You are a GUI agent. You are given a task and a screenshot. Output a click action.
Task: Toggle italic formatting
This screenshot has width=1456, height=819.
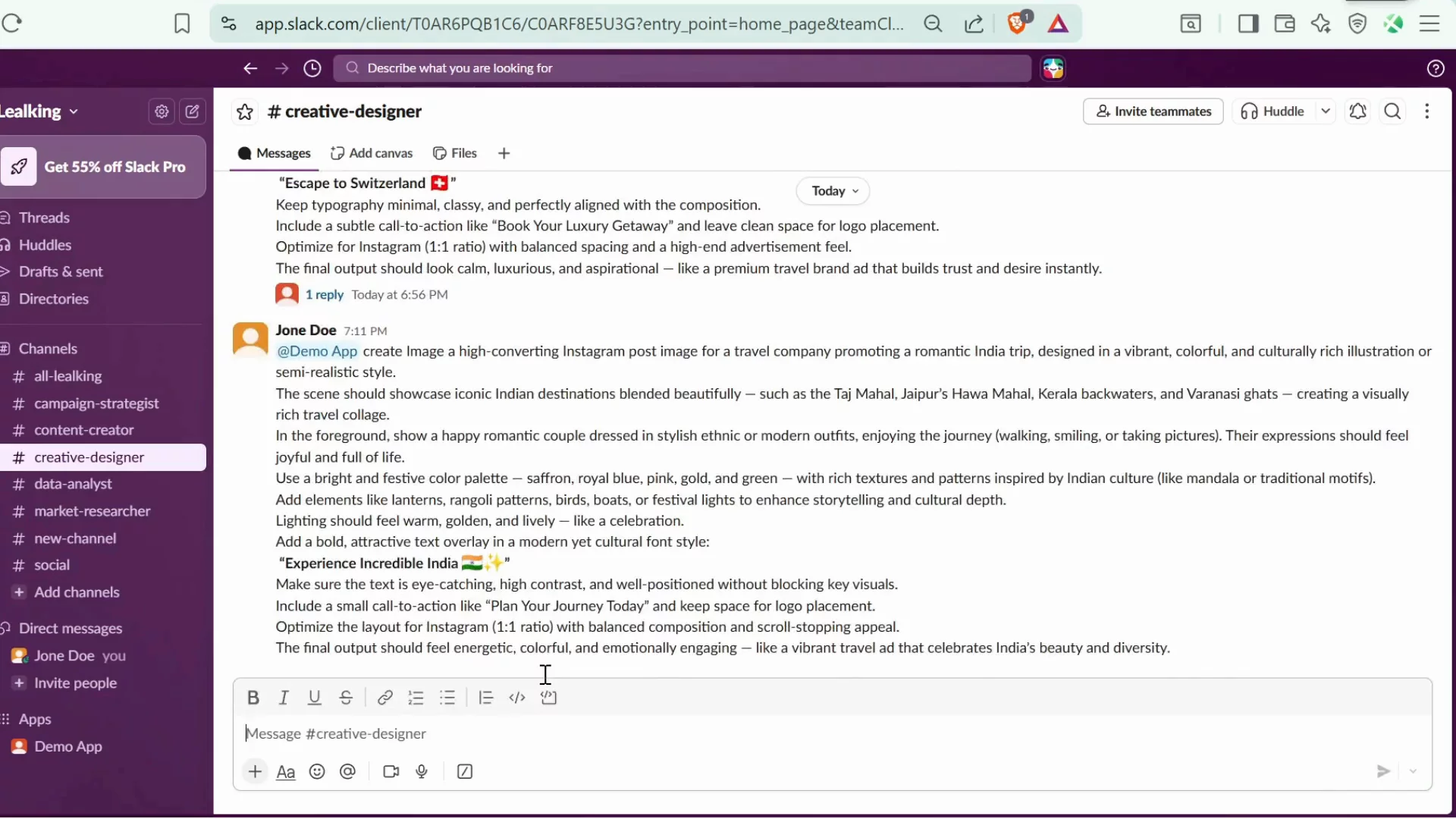[x=284, y=698]
